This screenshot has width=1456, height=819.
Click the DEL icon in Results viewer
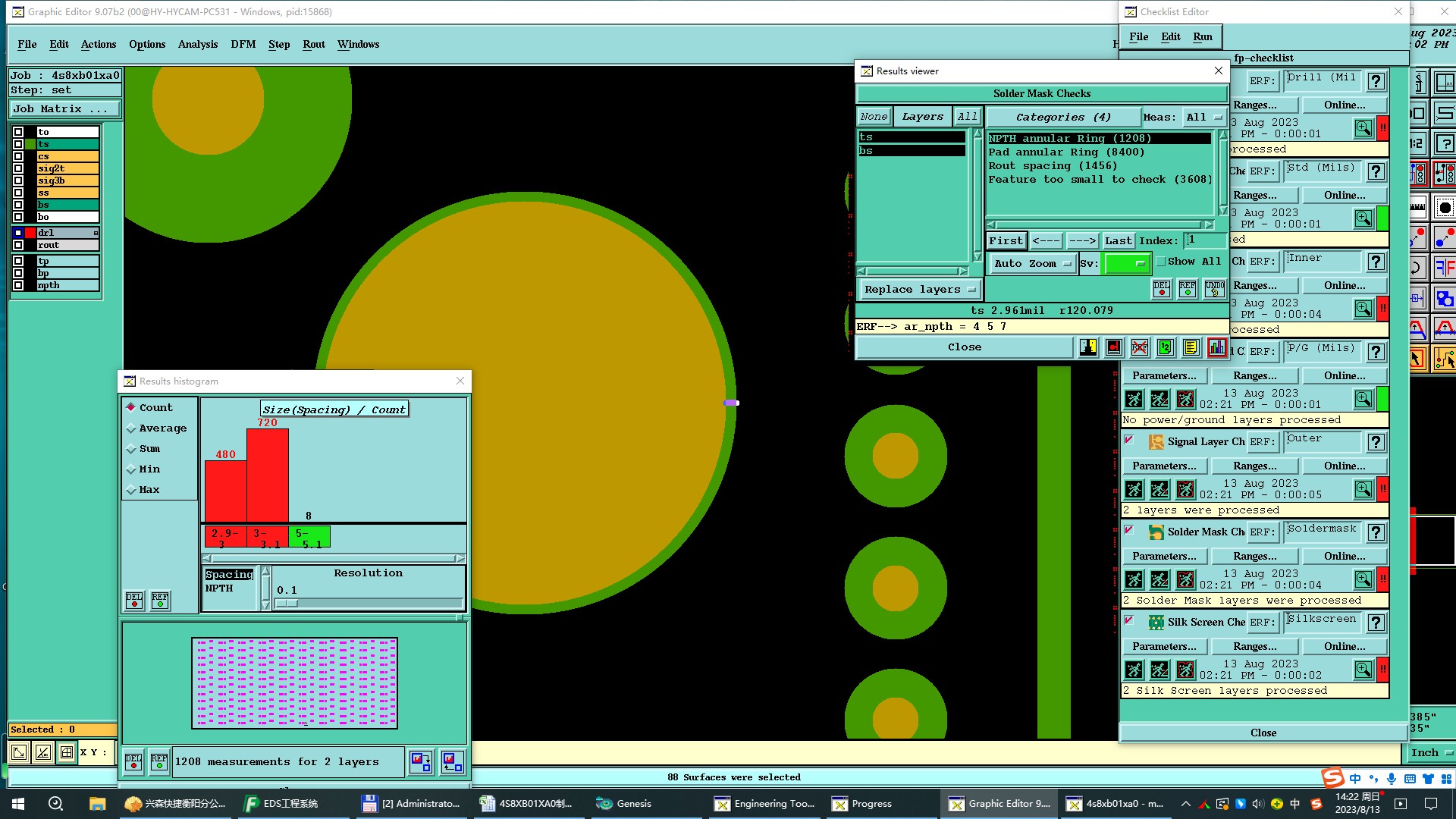coord(1161,289)
